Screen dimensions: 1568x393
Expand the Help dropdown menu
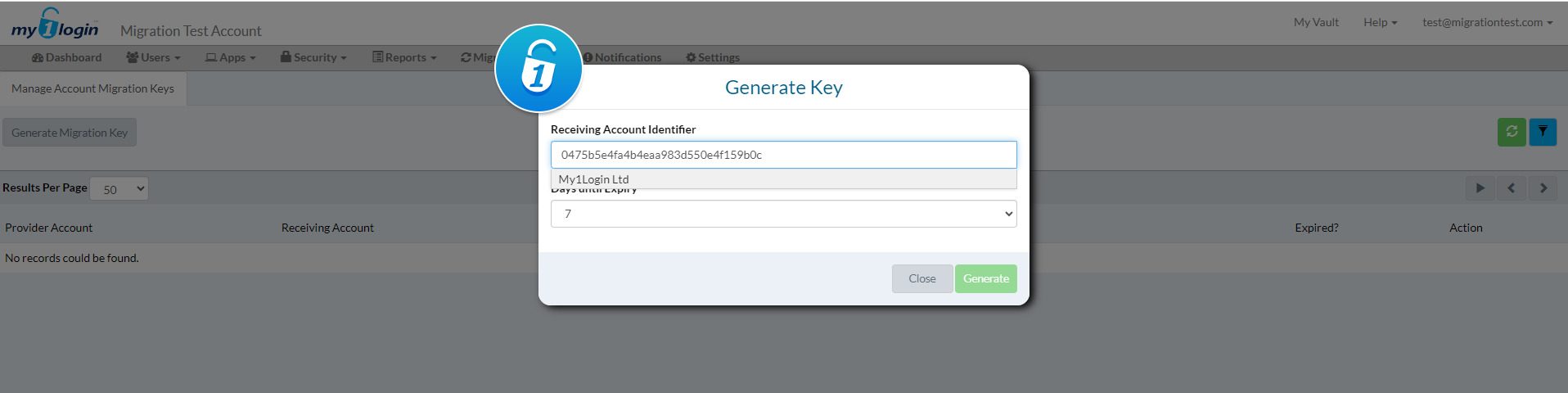coord(1380,22)
